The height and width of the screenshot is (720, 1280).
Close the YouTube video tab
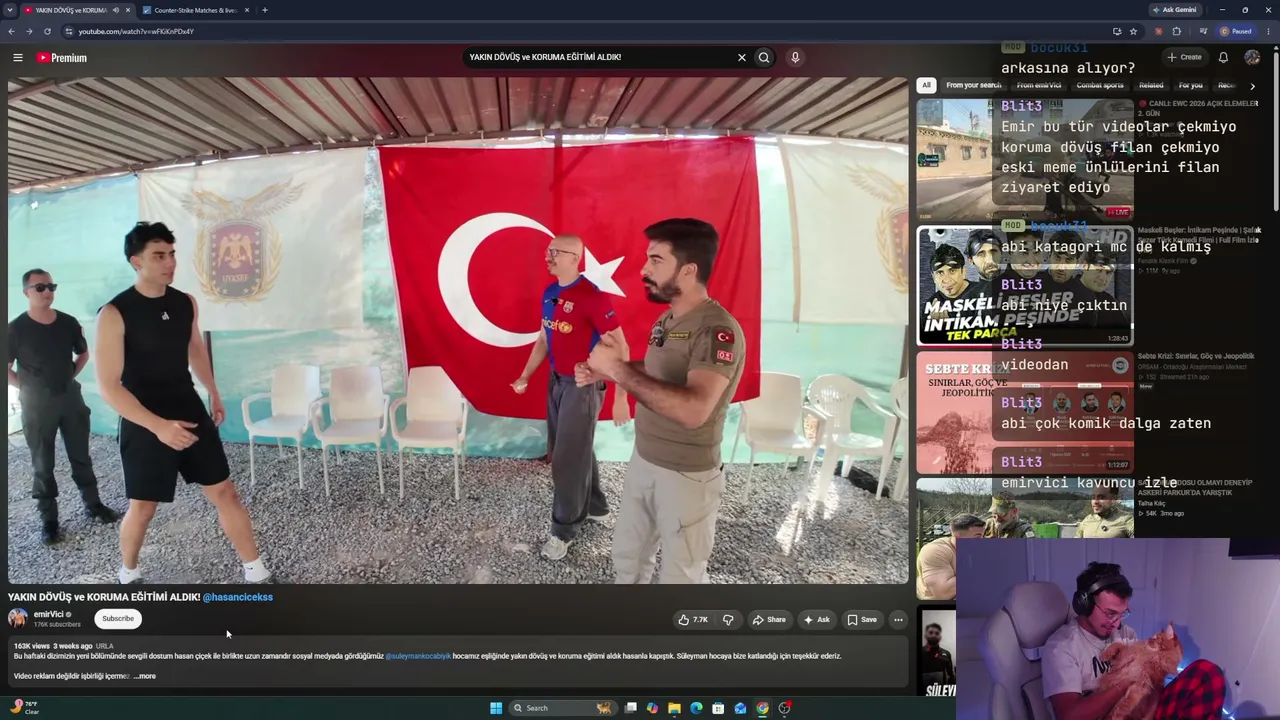127,10
